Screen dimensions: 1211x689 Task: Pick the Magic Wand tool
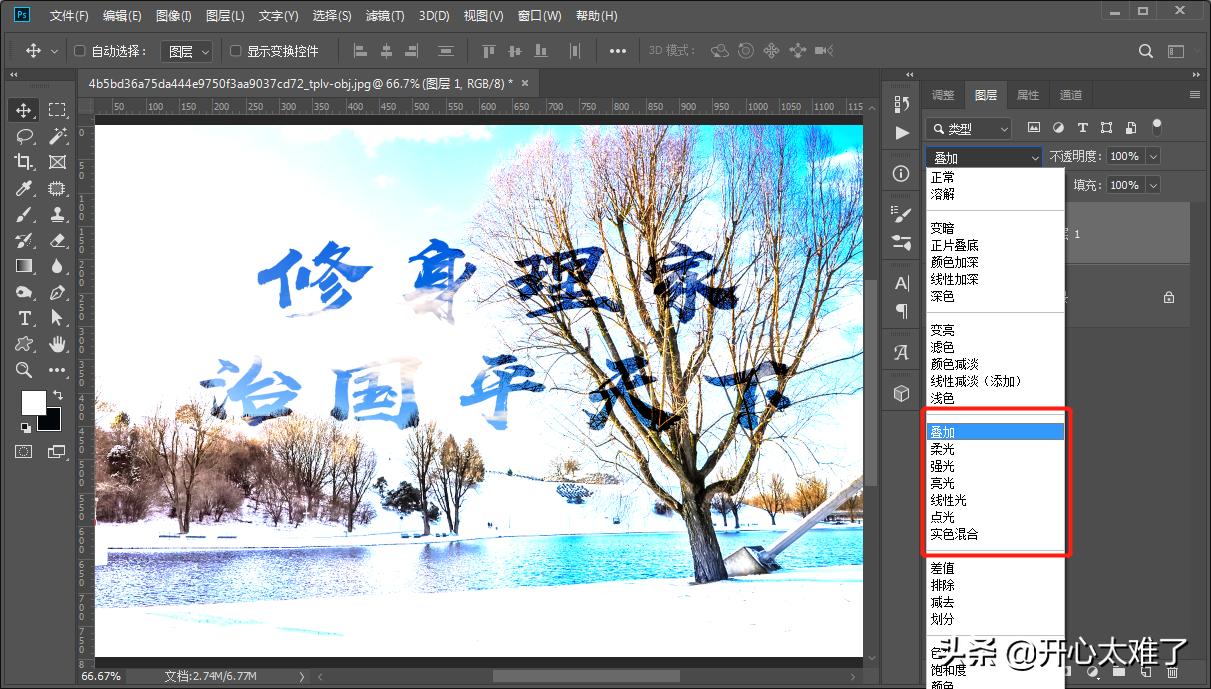click(x=57, y=136)
